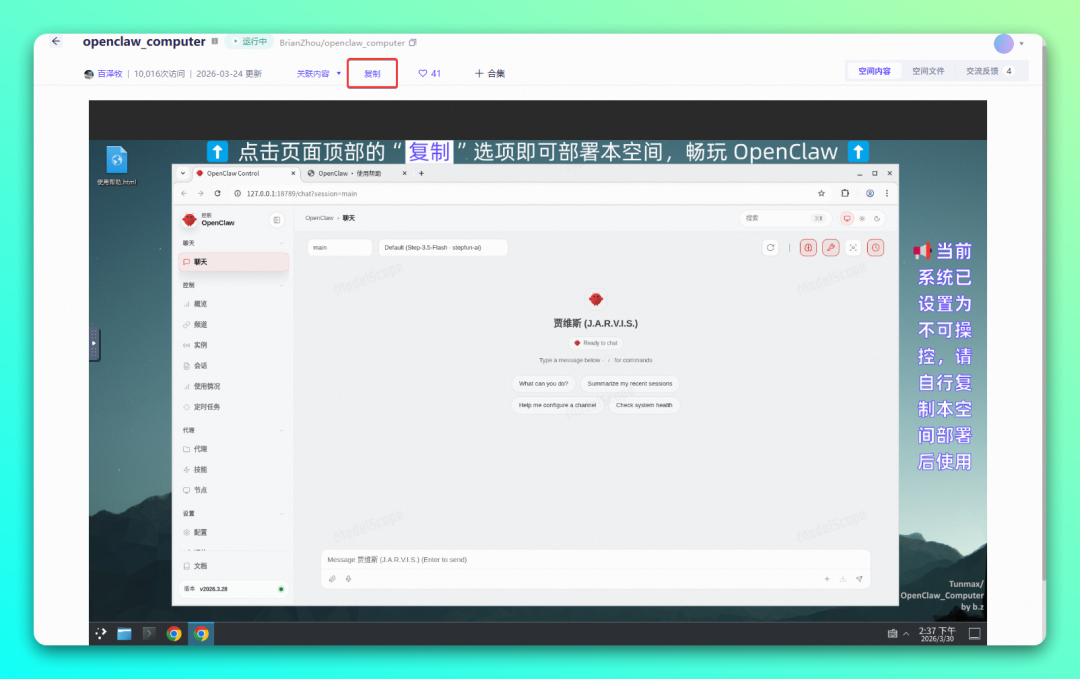Open 定时任务 (Scheduled Tasks) page
The height and width of the screenshot is (679, 1080).
[205, 406]
